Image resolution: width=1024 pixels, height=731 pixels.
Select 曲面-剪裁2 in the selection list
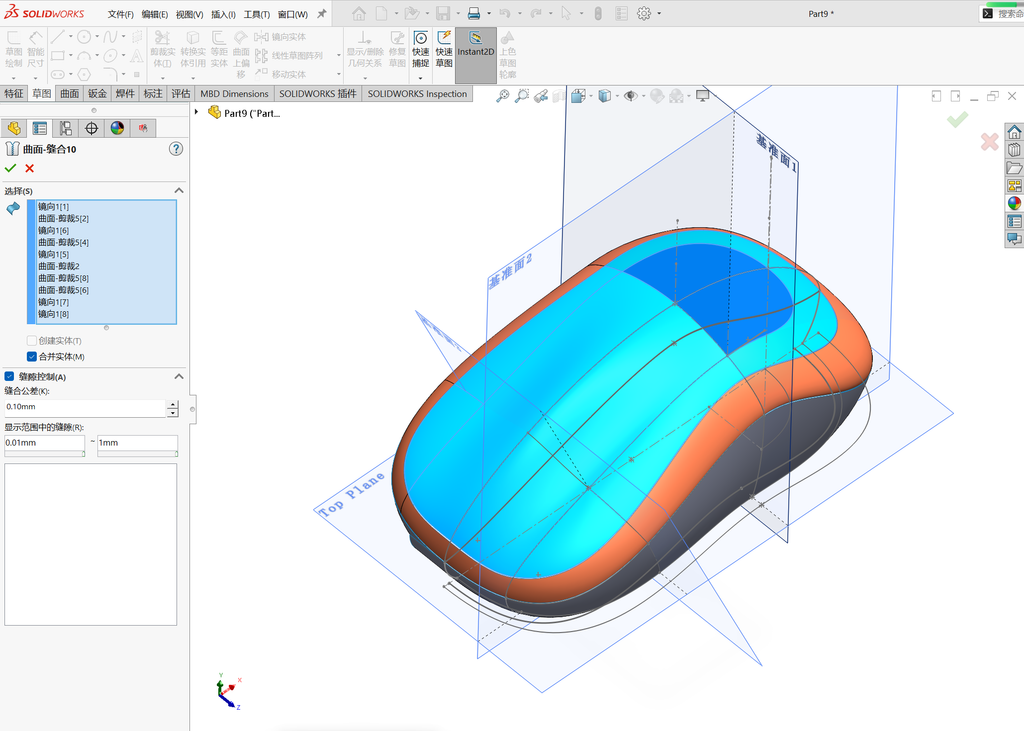(x=59, y=266)
